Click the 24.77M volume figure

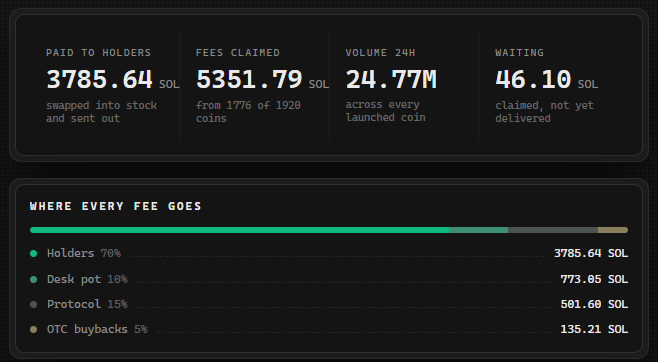391,79
